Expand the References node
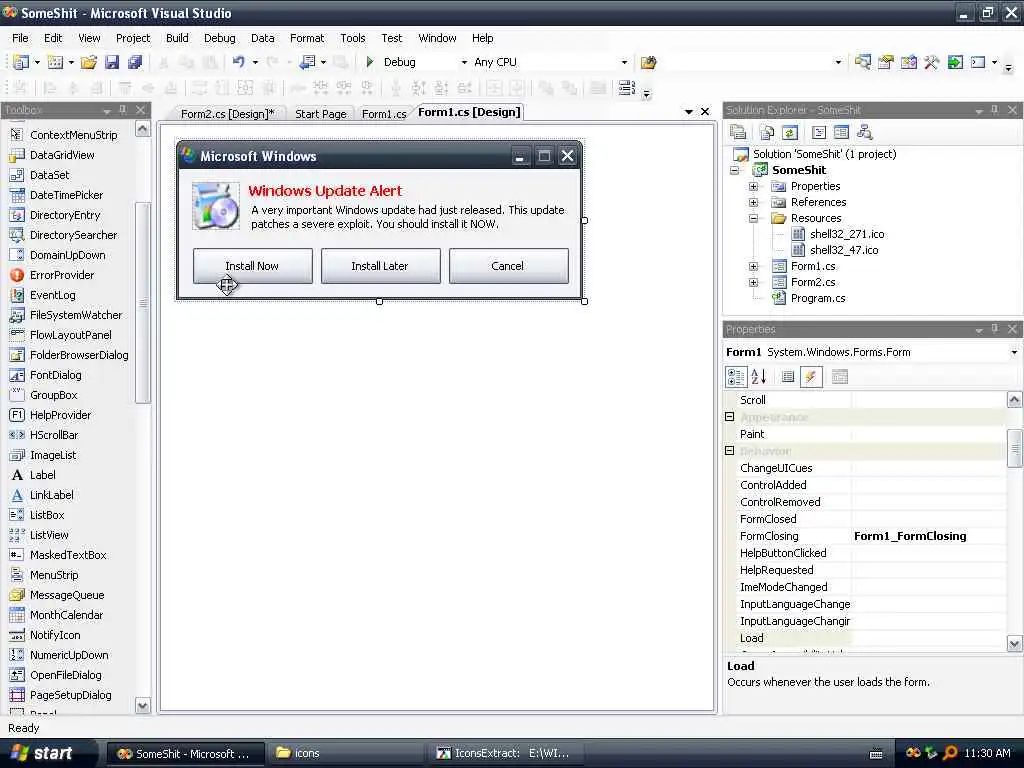 click(753, 202)
